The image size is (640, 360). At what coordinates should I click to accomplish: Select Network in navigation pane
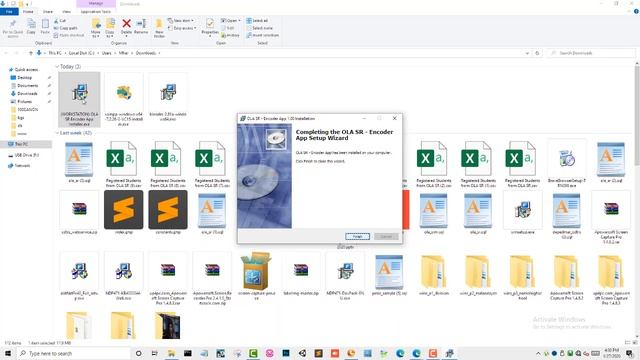(x=22, y=166)
